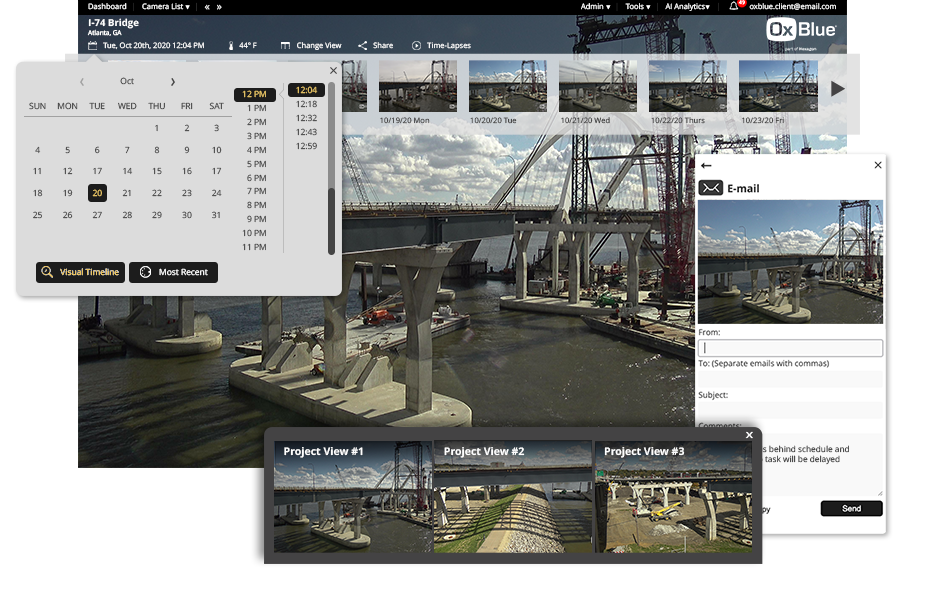Open the 10/19/20 Mon thumbnail

pyautogui.click(x=418, y=86)
